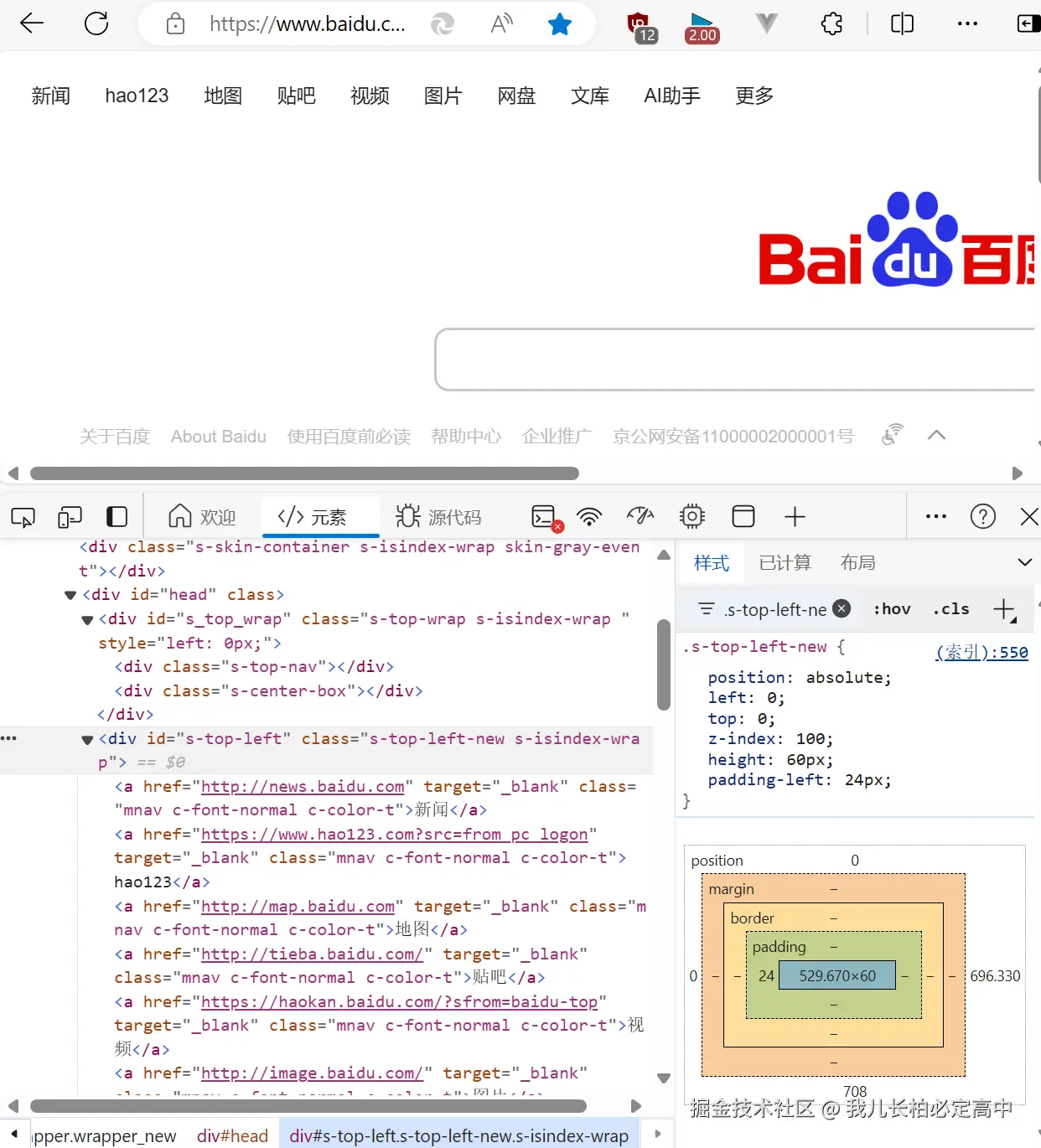
Task: Toggle the blue favorites star
Action: (559, 23)
